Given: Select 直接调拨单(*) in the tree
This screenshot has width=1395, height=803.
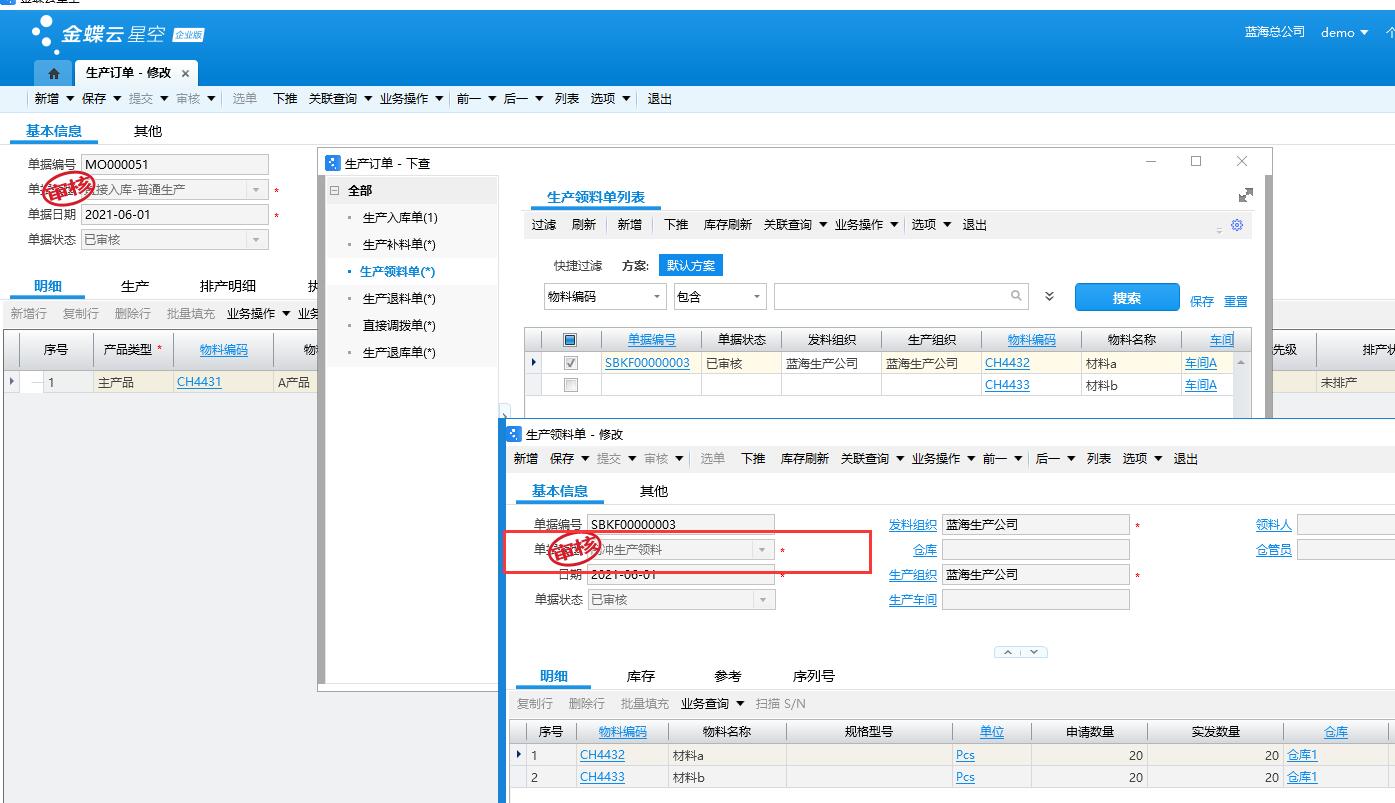Looking at the screenshot, I should [399, 325].
